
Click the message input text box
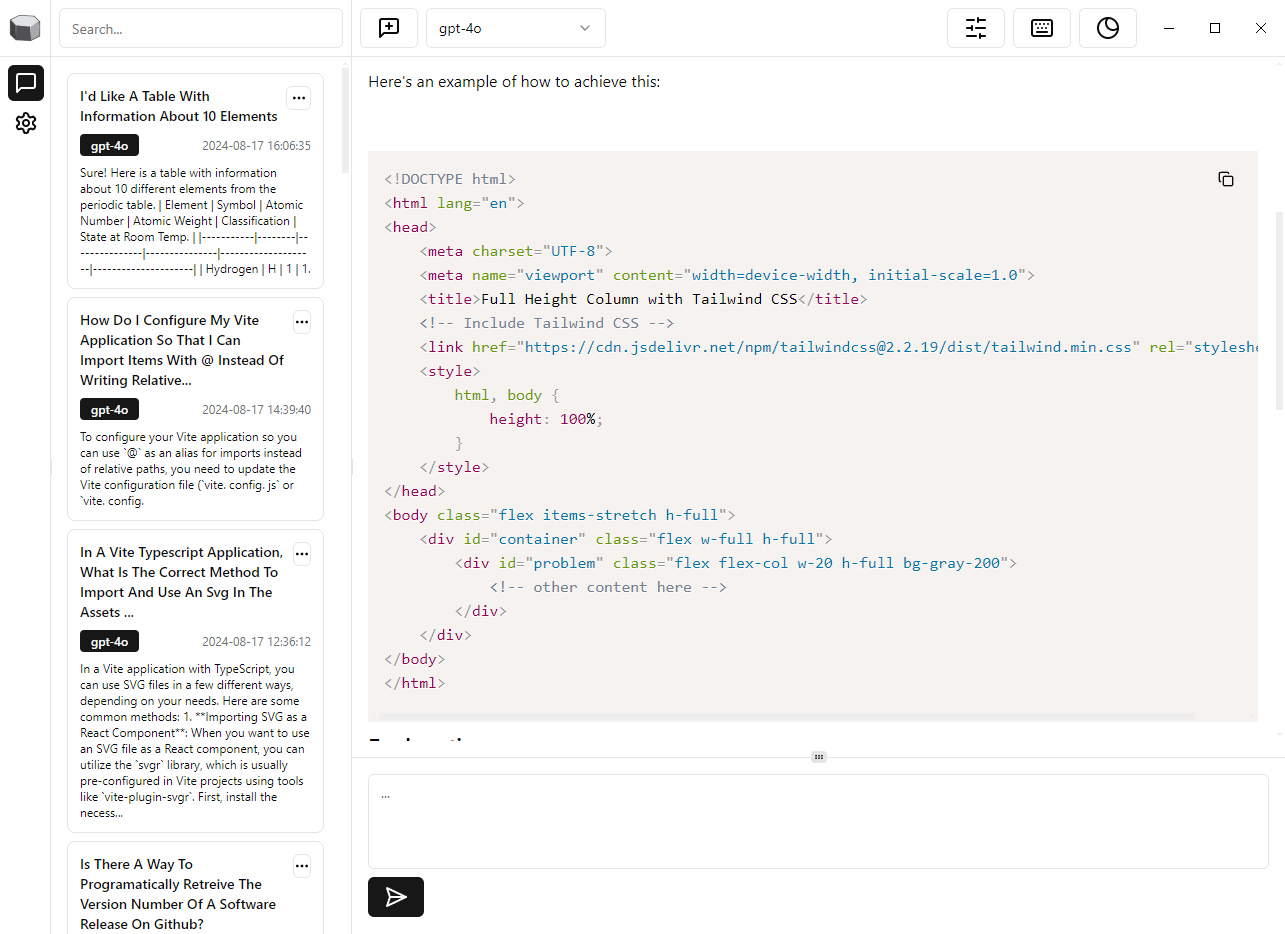point(817,821)
